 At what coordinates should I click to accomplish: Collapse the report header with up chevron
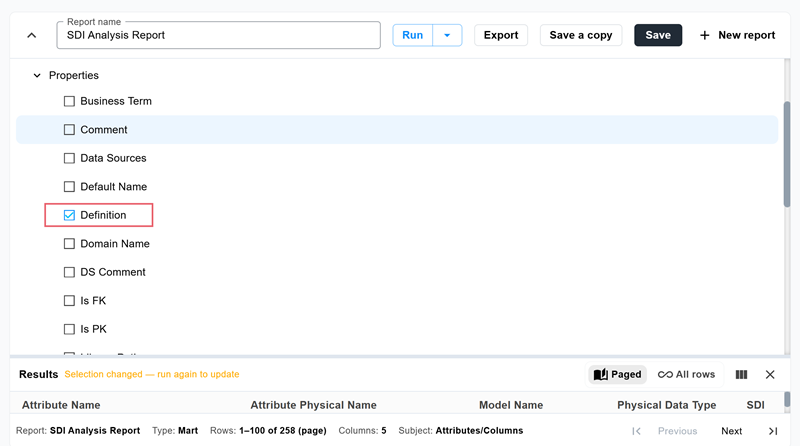(x=32, y=35)
